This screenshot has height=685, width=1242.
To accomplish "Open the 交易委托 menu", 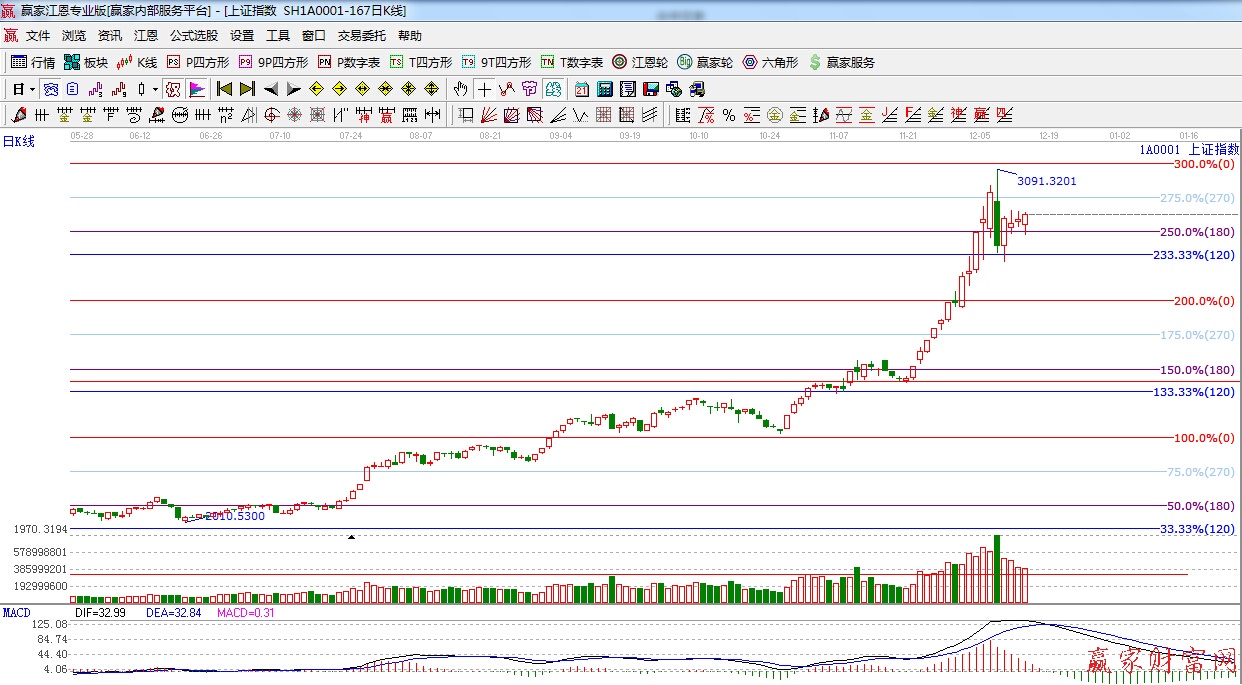I will (361, 36).
